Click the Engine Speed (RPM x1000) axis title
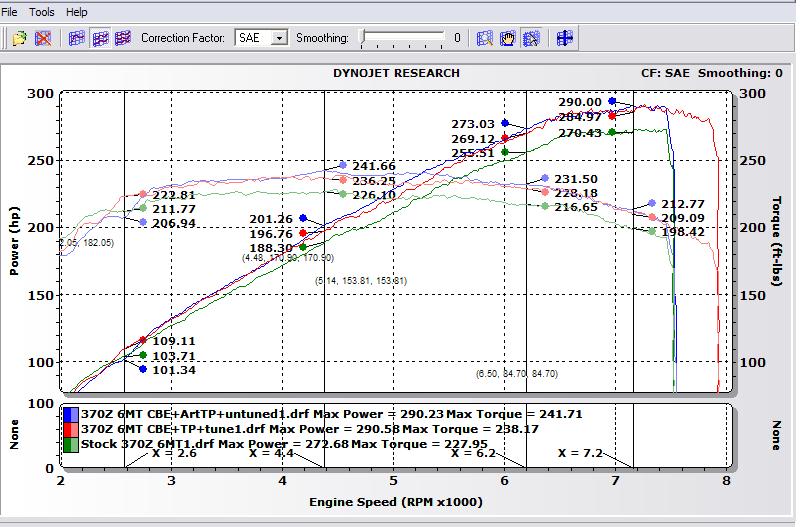Image resolution: width=800 pixels, height=527 pixels. pyautogui.click(x=396, y=502)
